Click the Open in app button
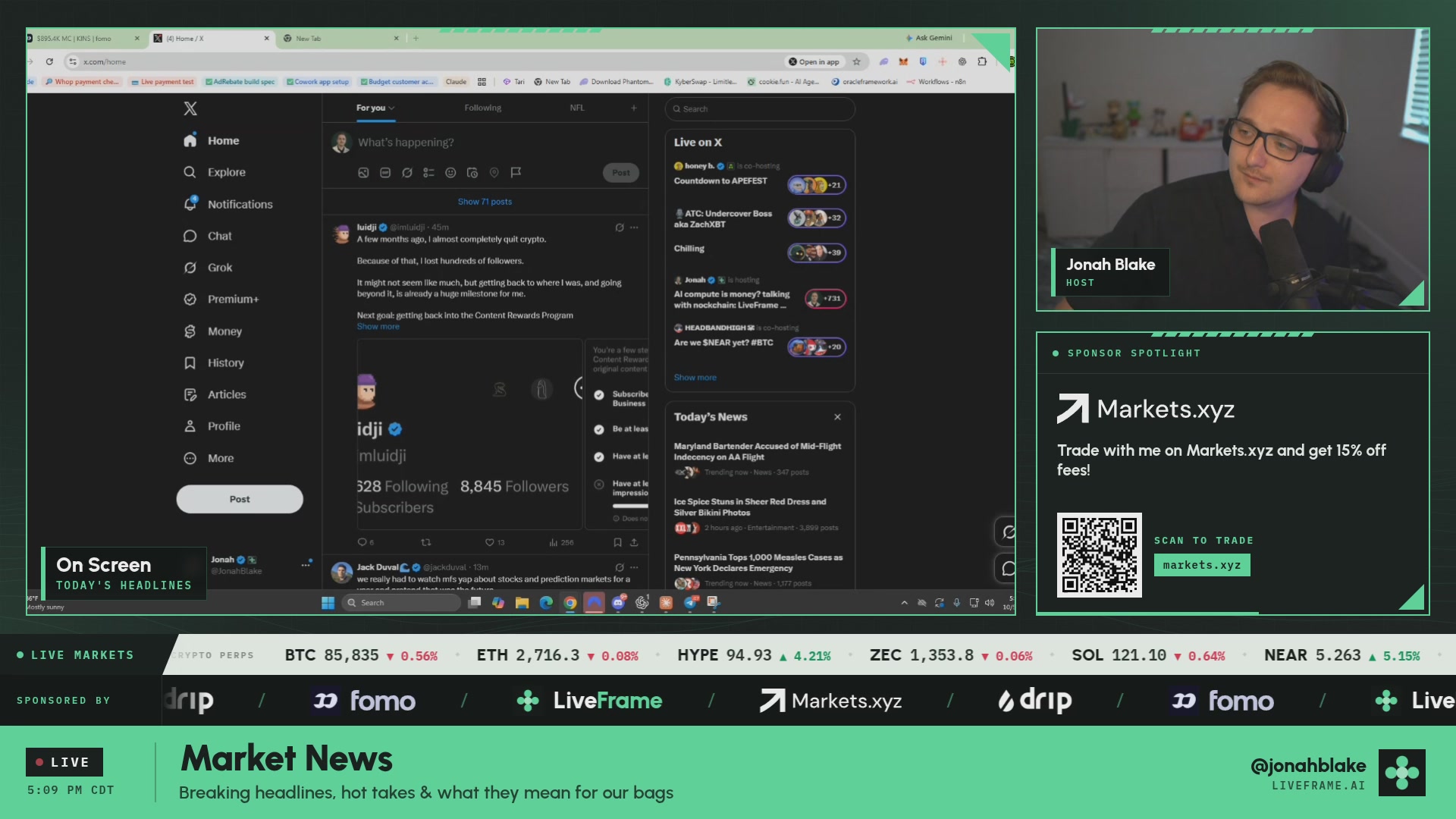The height and width of the screenshot is (819, 1456). coord(814,61)
